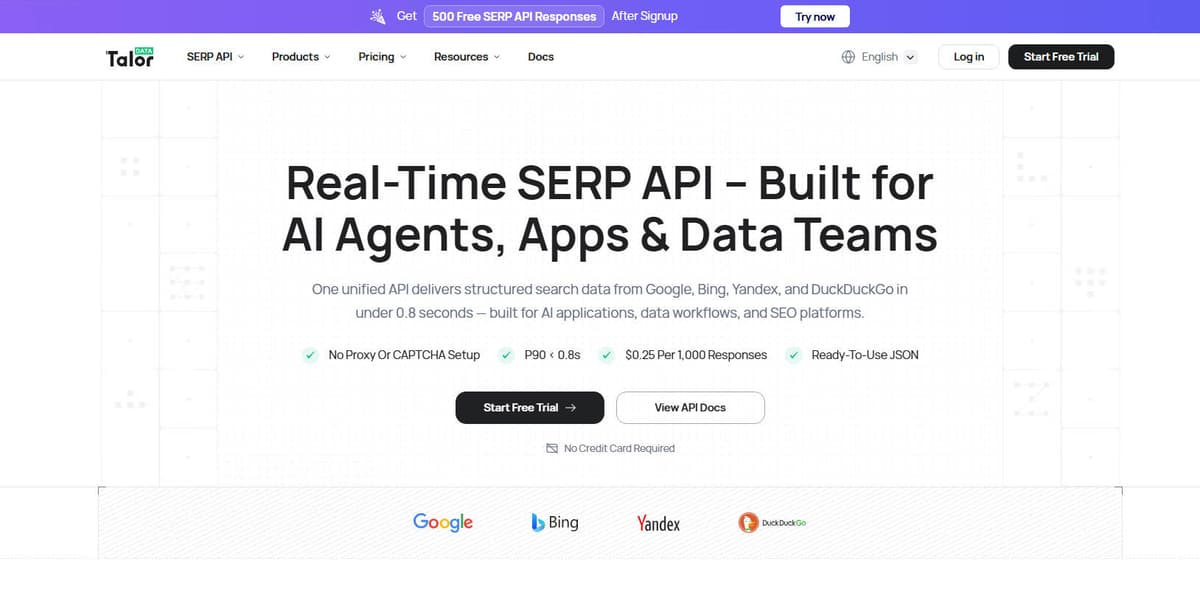The width and height of the screenshot is (1200, 598).
Task: Select the hero Start Free Trial button
Action: click(x=530, y=408)
